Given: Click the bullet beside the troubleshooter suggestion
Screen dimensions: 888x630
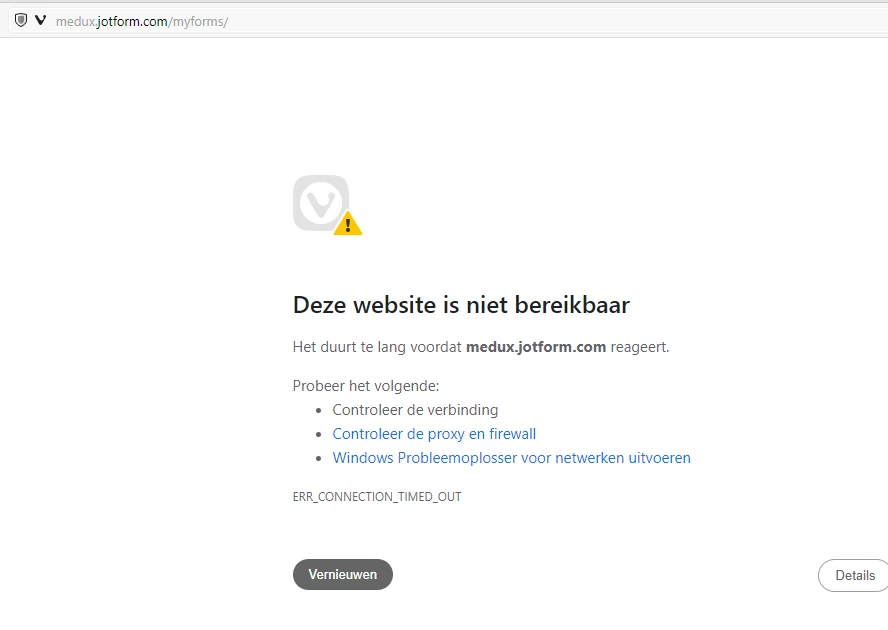Looking at the screenshot, I should (x=317, y=457).
